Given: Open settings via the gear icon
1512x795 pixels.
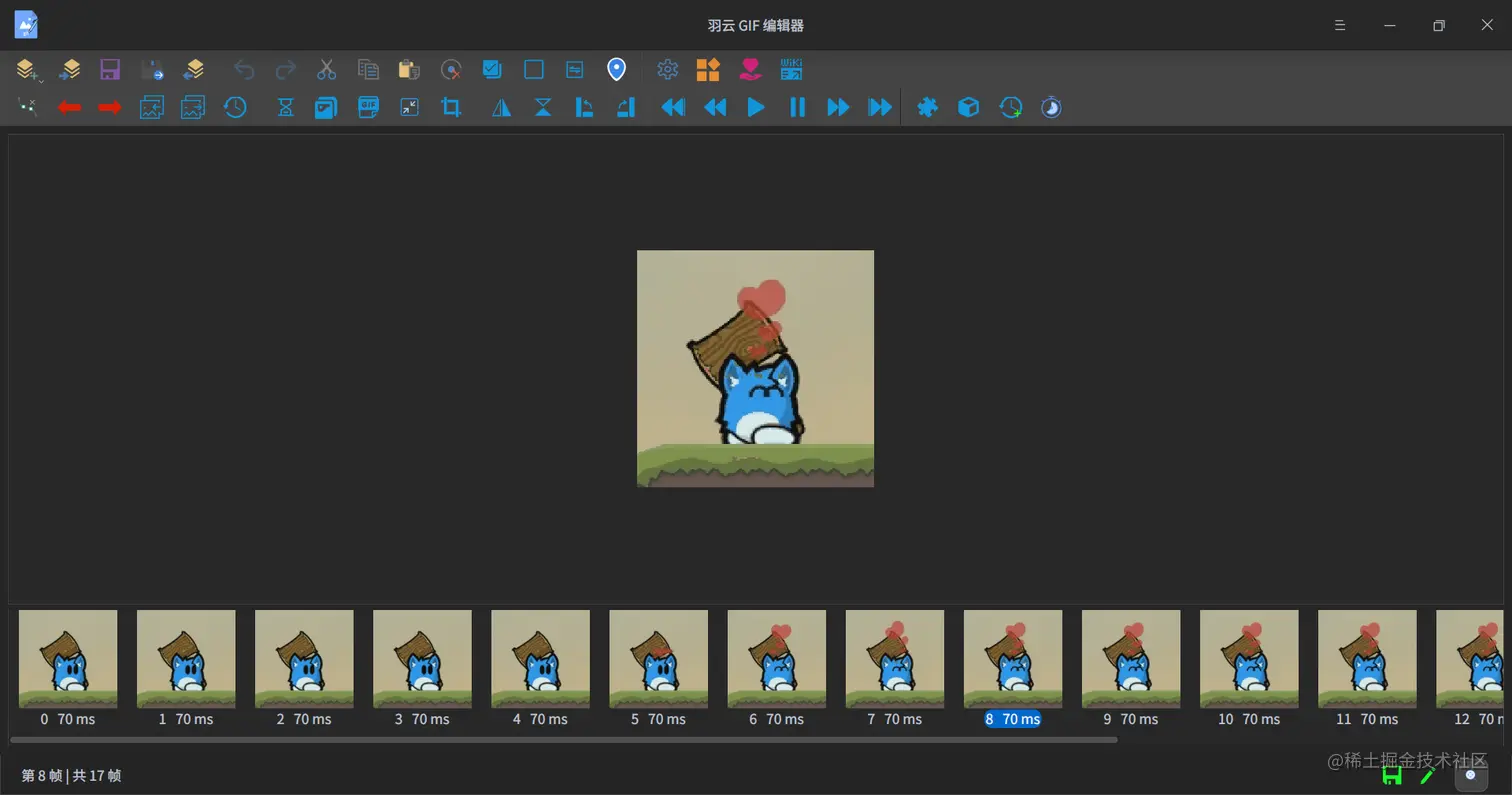Looking at the screenshot, I should tap(668, 70).
